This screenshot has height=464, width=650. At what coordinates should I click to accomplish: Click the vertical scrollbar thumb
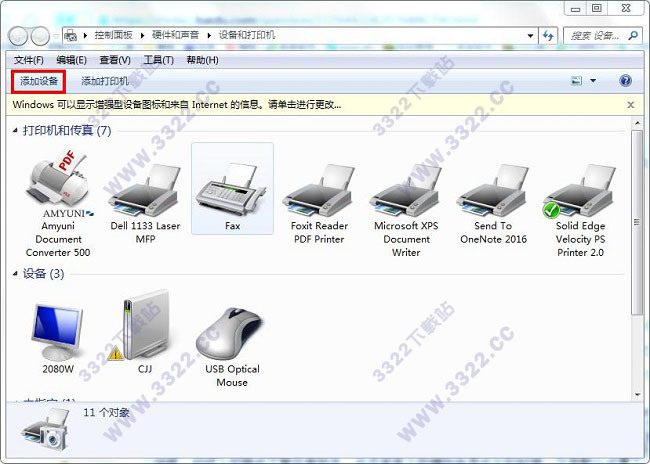(636, 223)
